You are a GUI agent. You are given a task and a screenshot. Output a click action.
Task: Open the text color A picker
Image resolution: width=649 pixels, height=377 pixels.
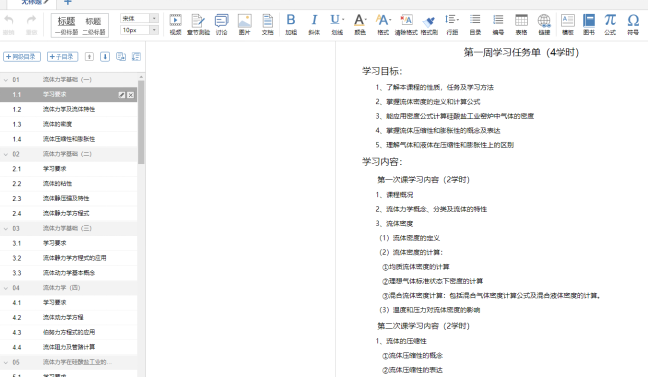click(x=360, y=24)
